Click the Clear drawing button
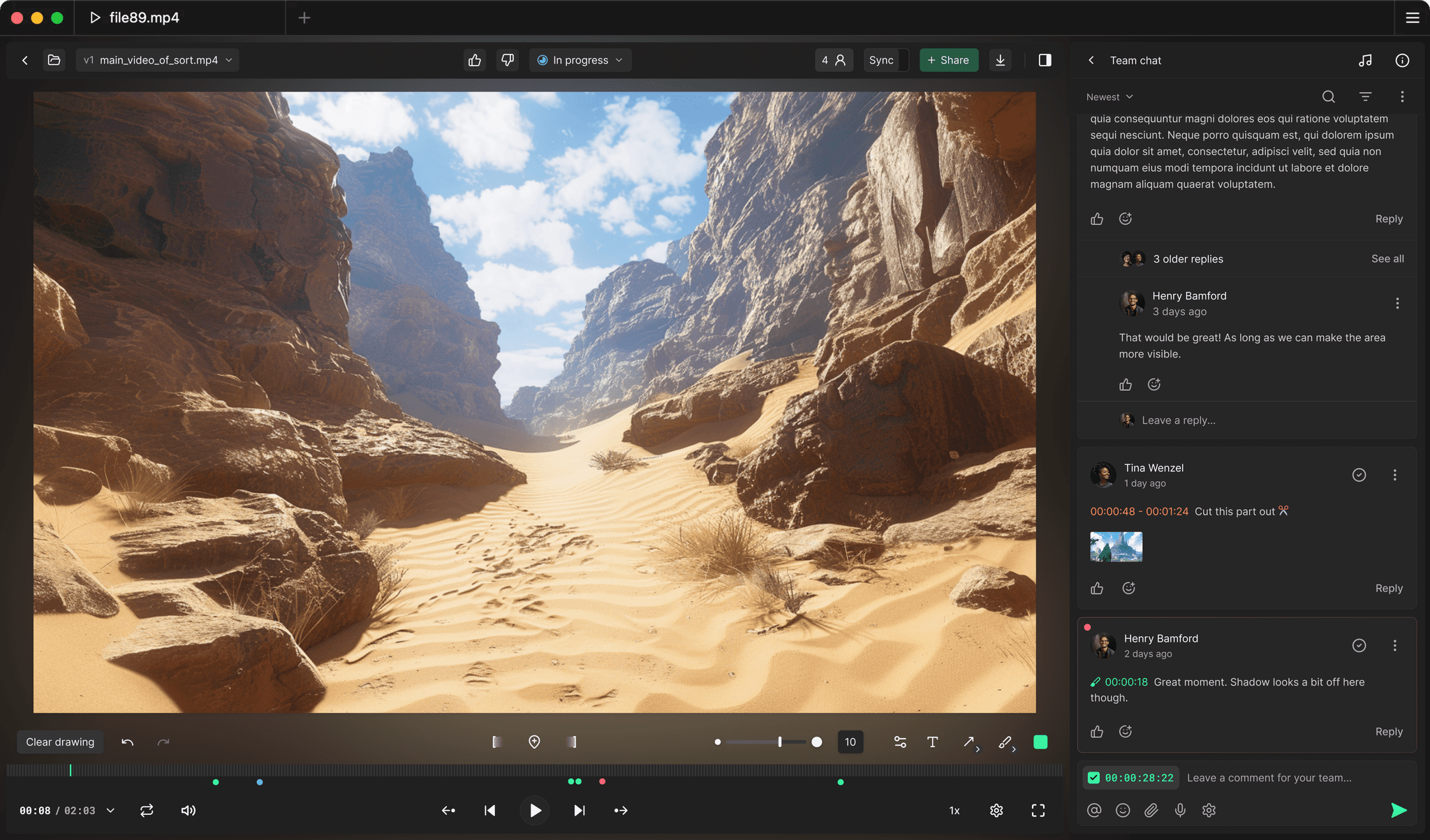Screen dimensions: 1430x840 click(x=60, y=742)
